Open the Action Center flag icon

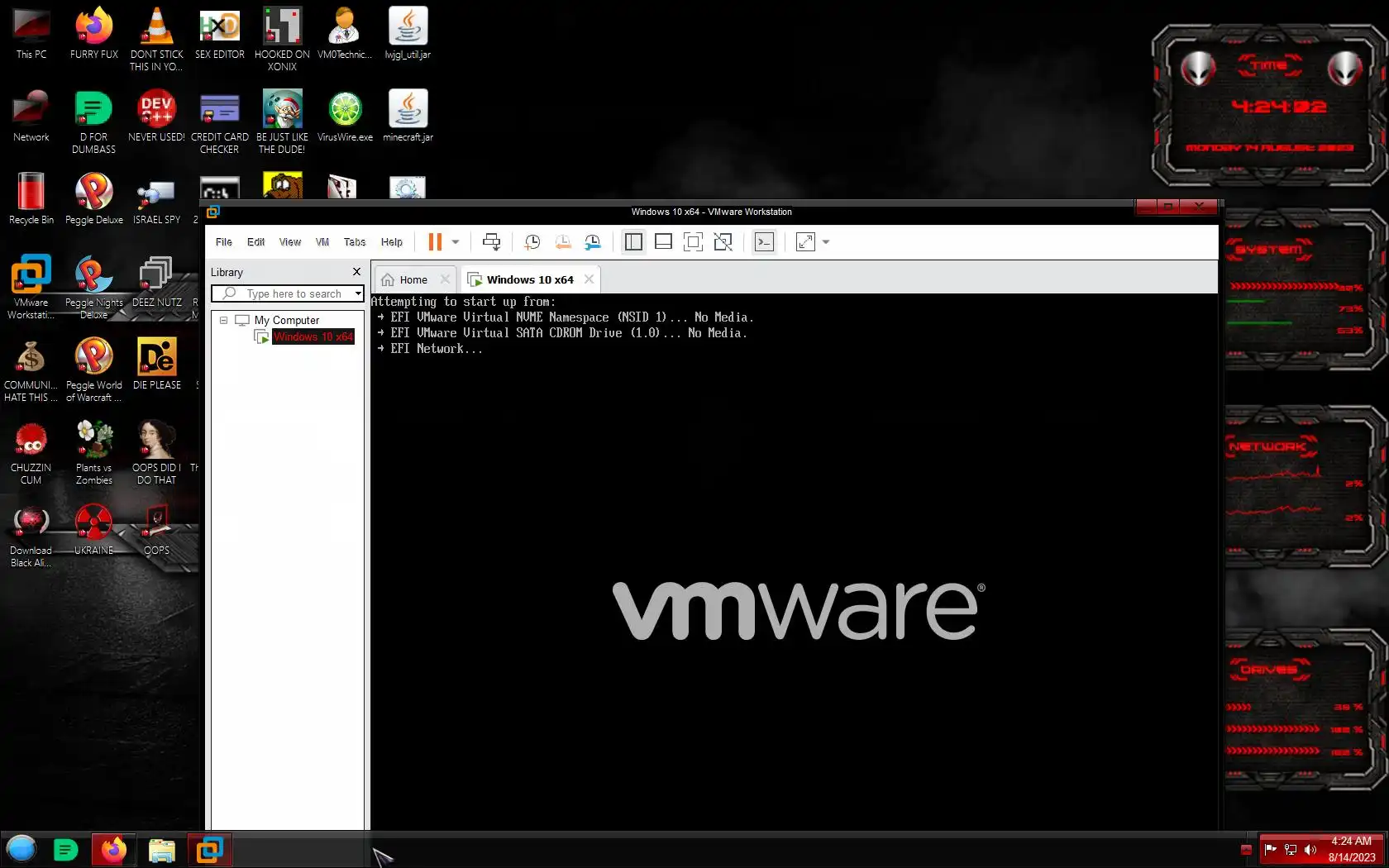[1271, 849]
